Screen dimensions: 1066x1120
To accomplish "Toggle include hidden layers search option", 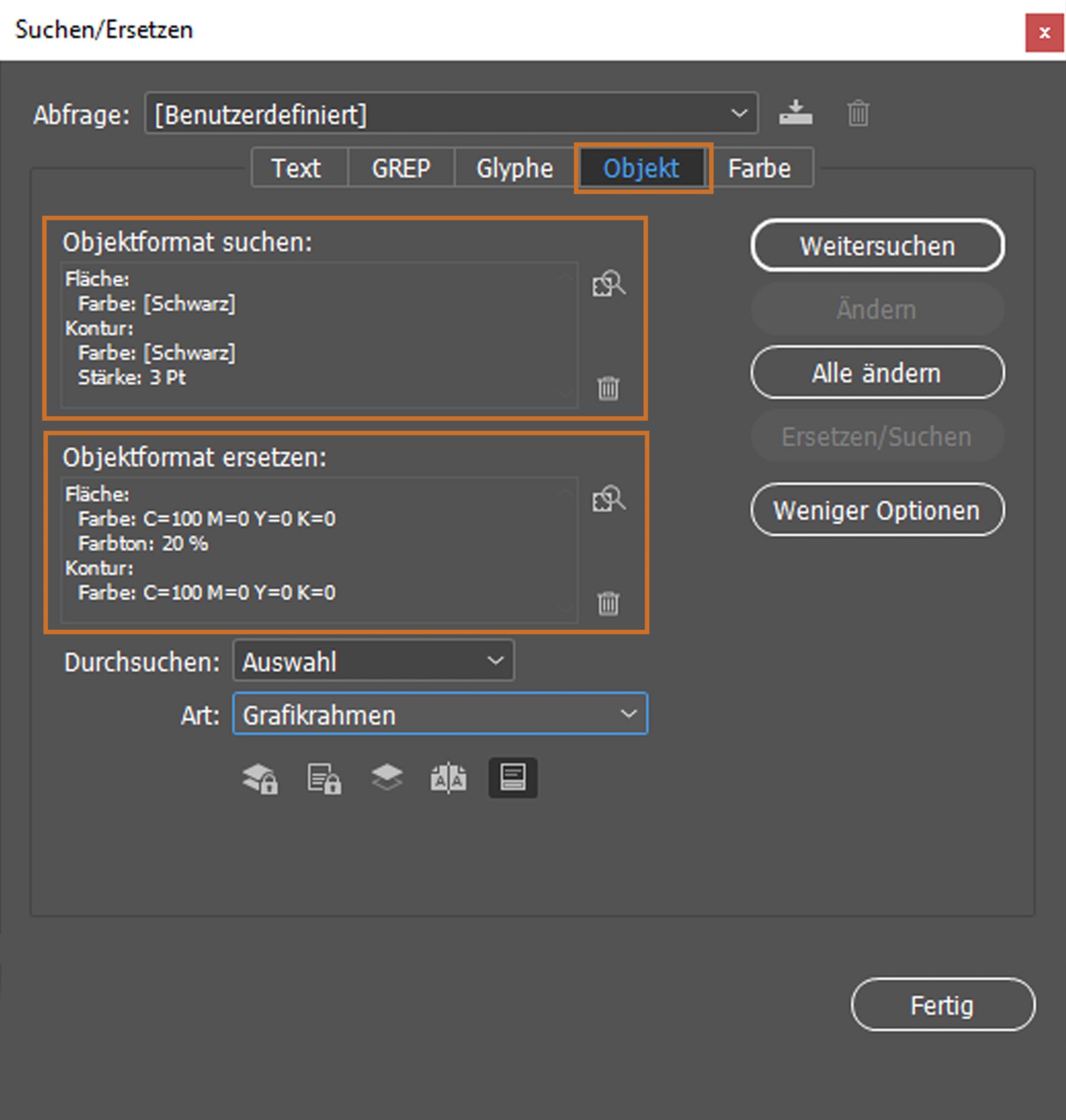I will 387,777.
